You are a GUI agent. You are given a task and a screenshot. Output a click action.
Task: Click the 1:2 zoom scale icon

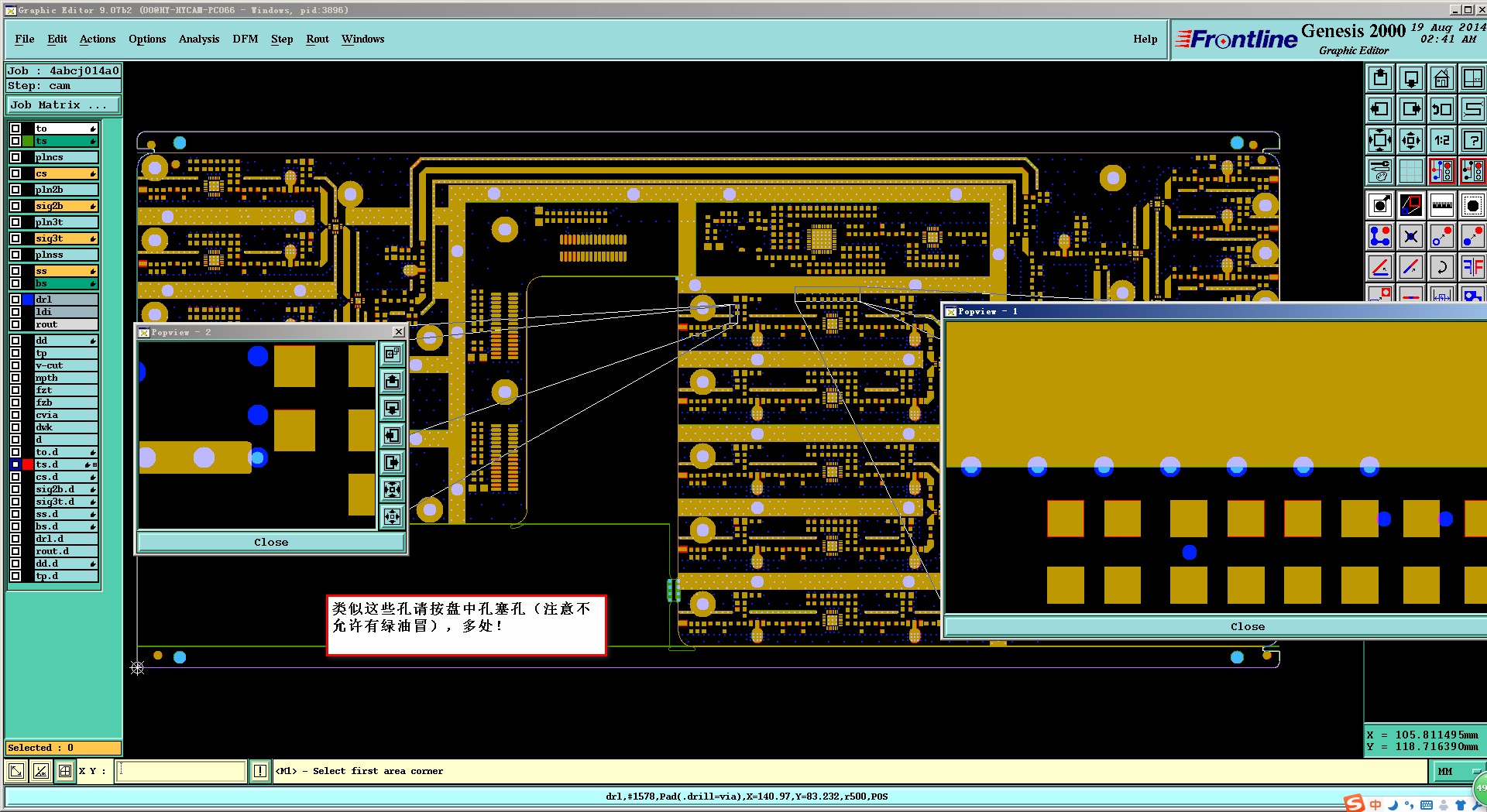[x=1442, y=140]
